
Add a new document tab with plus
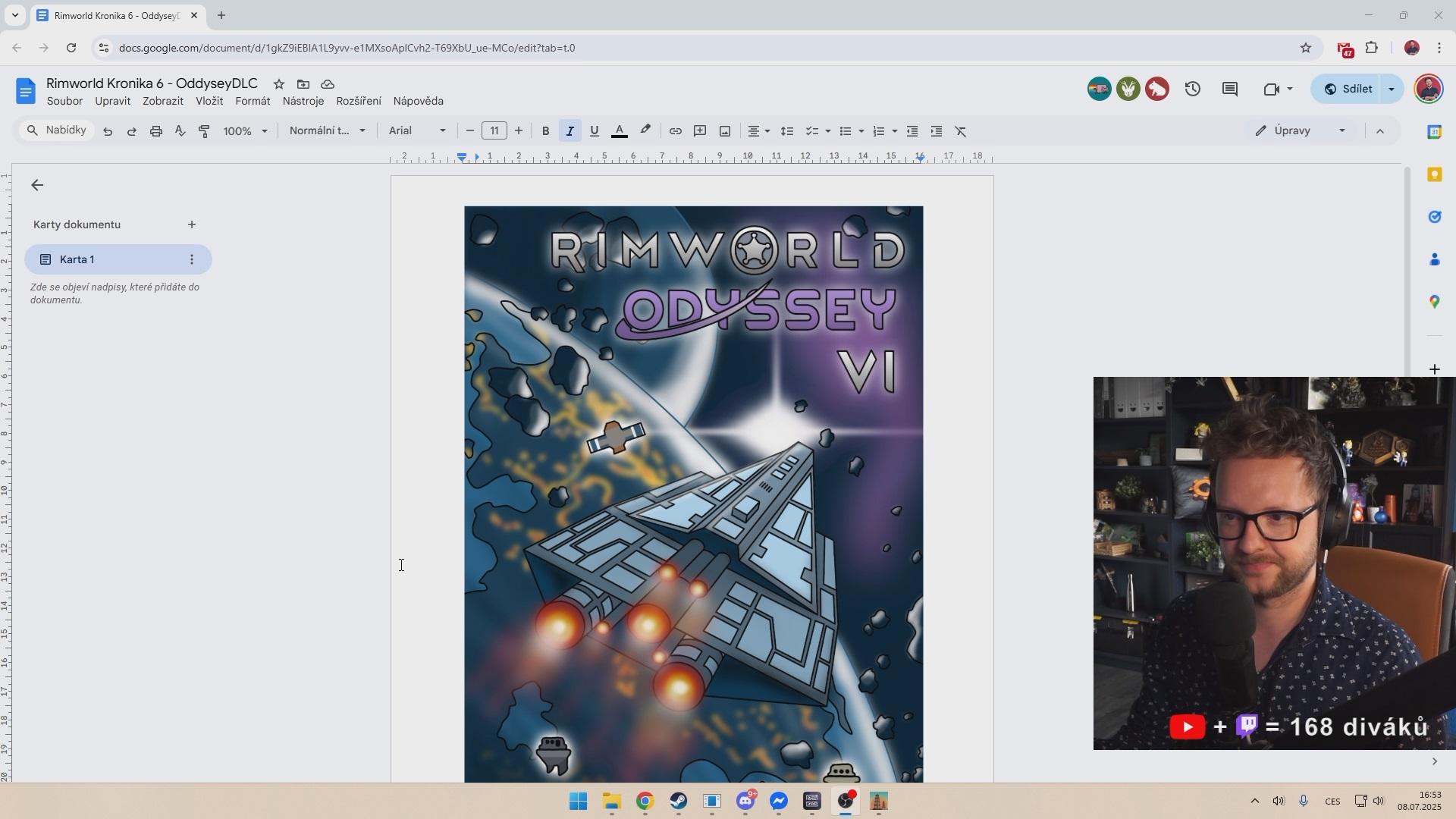[x=192, y=224]
